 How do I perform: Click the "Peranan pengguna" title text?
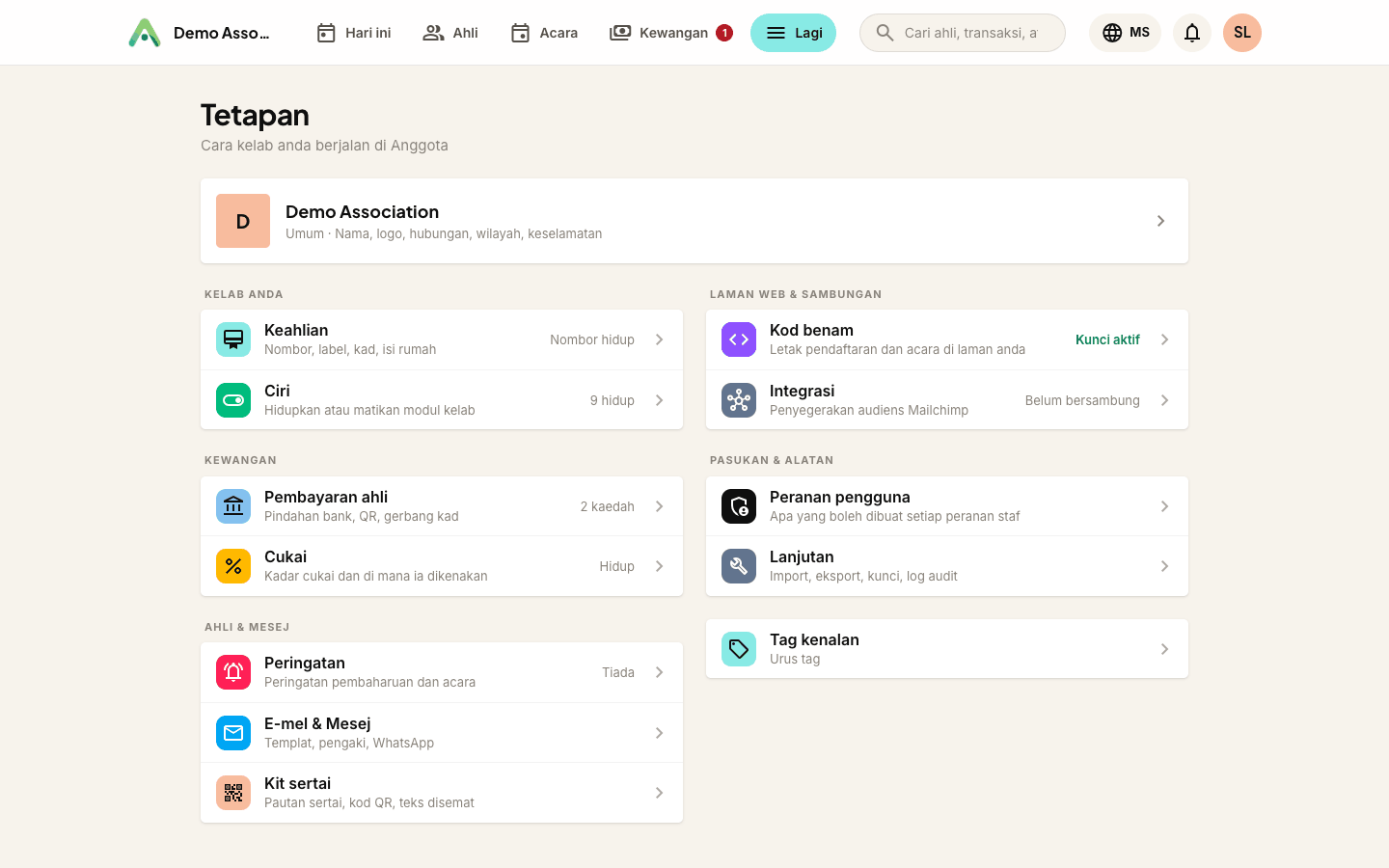point(840,497)
